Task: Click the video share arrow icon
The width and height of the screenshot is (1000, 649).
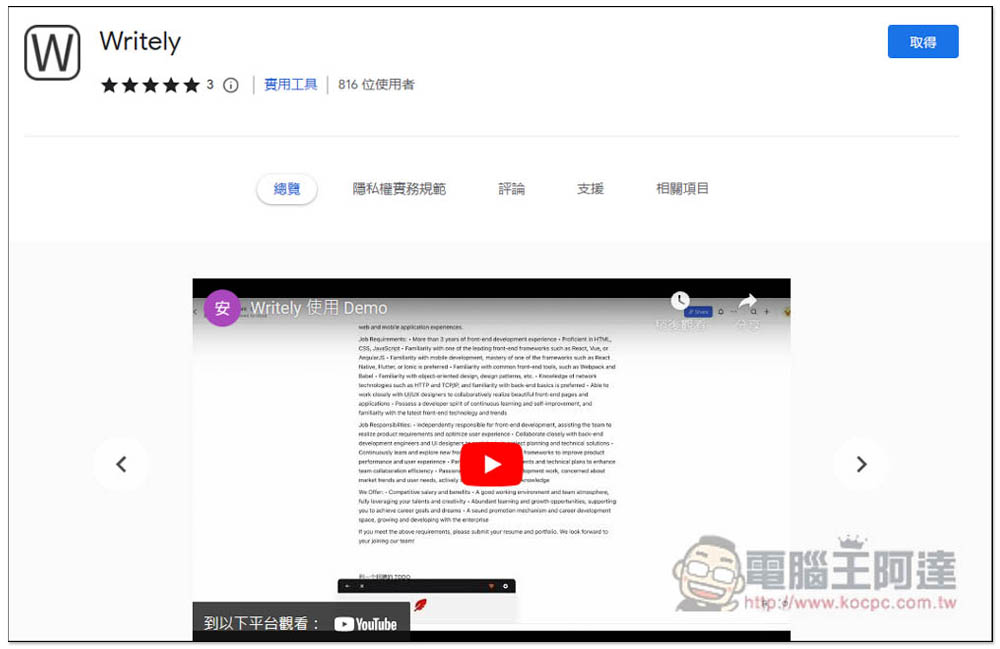Action: (x=747, y=300)
